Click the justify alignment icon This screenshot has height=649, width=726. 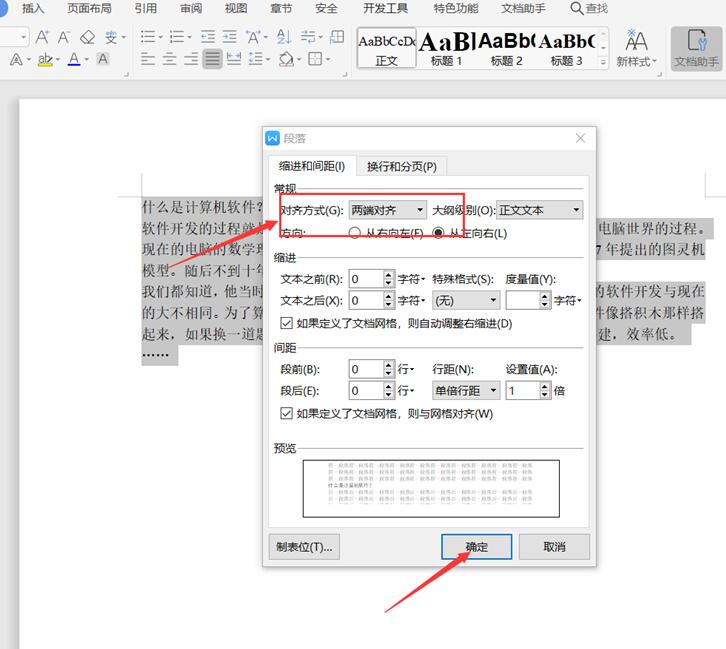point(212,59)
